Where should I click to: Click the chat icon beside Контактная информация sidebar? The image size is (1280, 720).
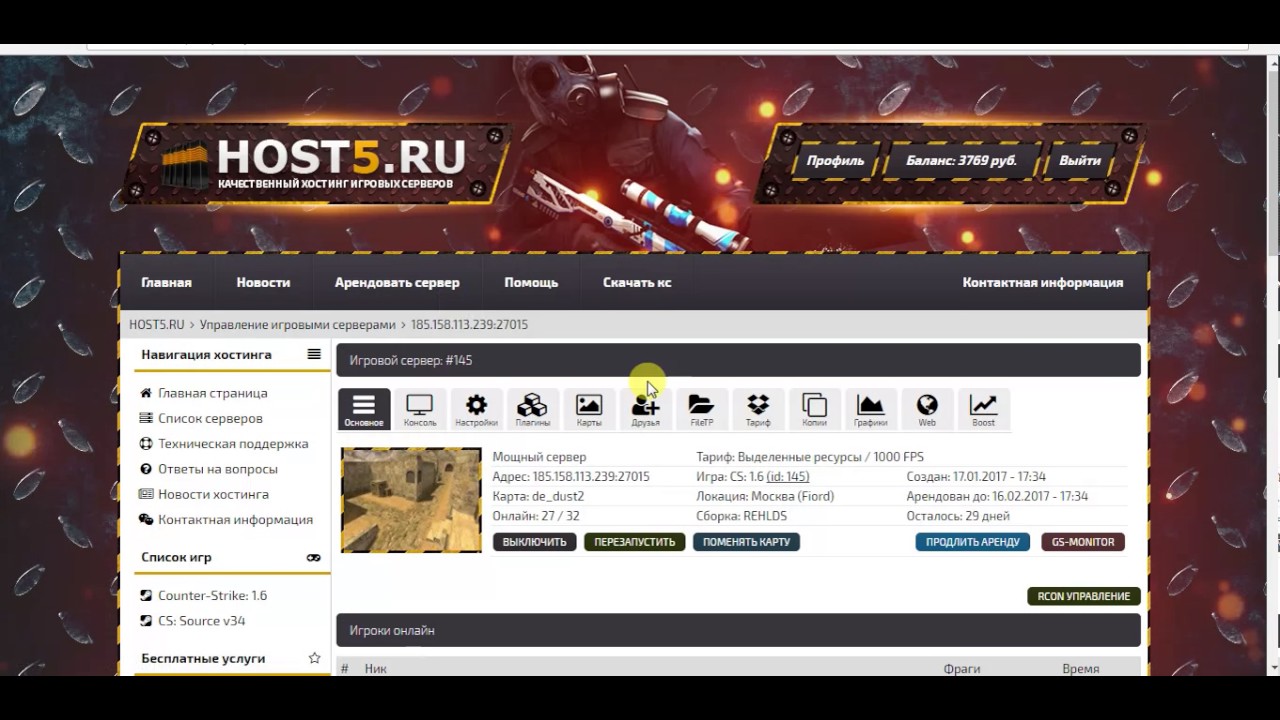(146, 519)
